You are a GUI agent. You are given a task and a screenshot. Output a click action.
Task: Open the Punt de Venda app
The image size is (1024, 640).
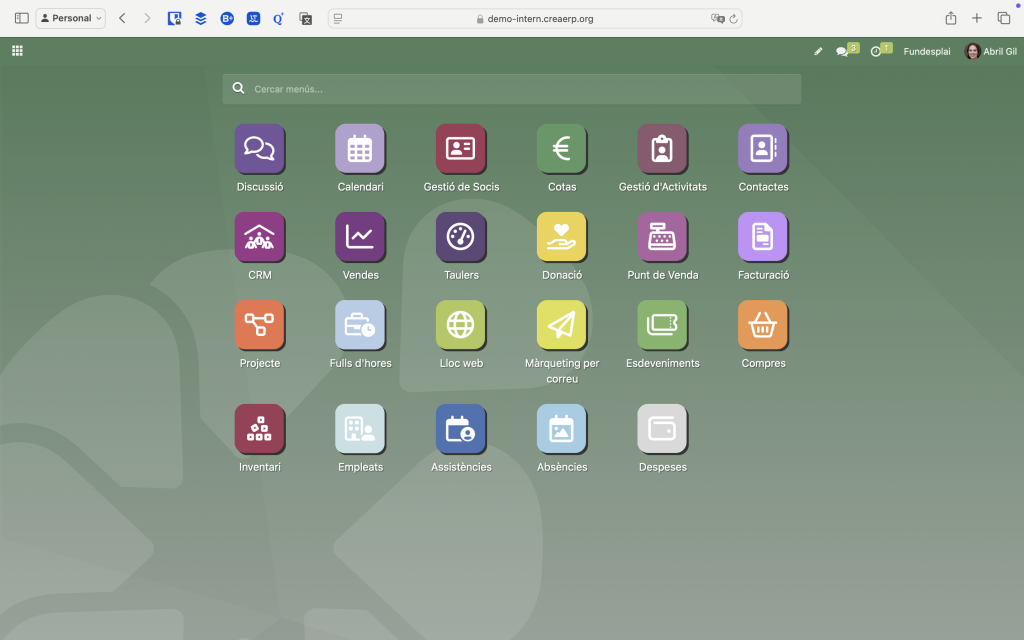[662, 237]
